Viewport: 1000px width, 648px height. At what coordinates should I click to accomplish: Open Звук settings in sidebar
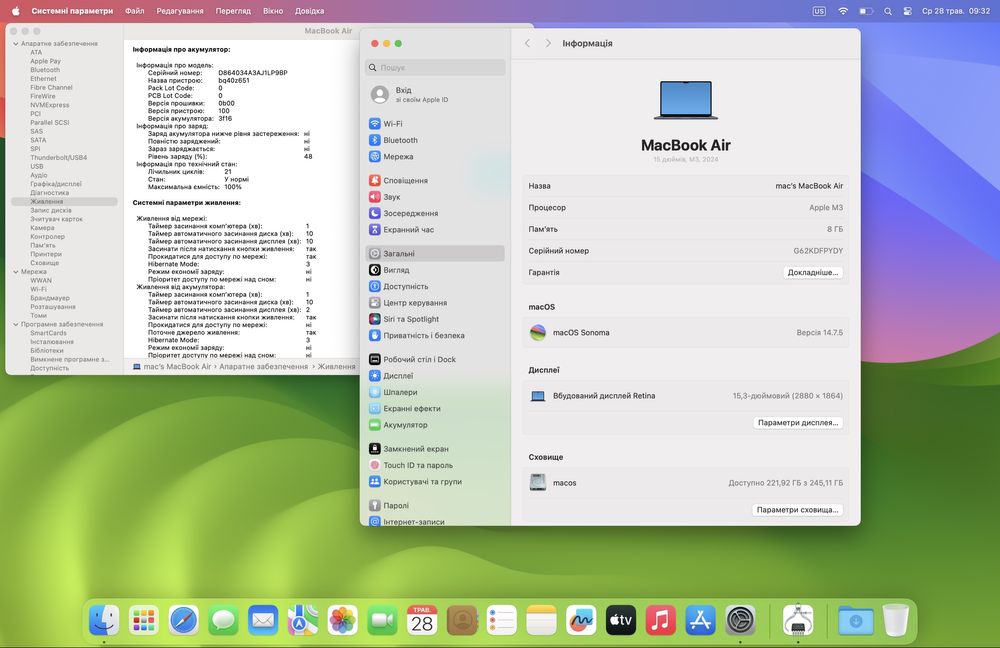point(435,197)
